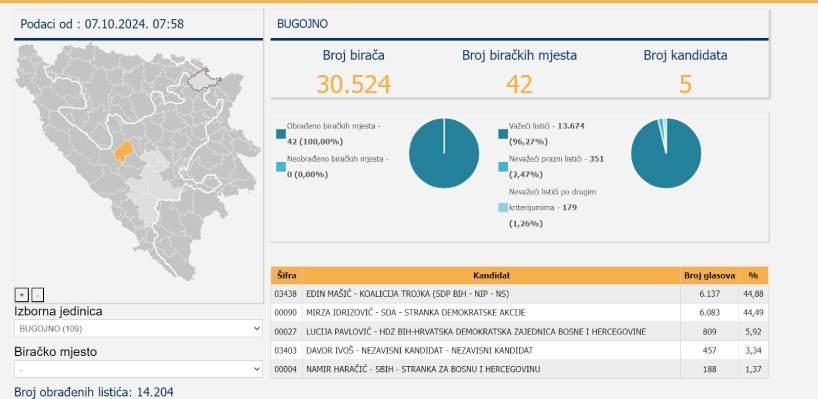Click percentage 3,34
The width and height of the screenshot is (818, 399).
(753, 350)
